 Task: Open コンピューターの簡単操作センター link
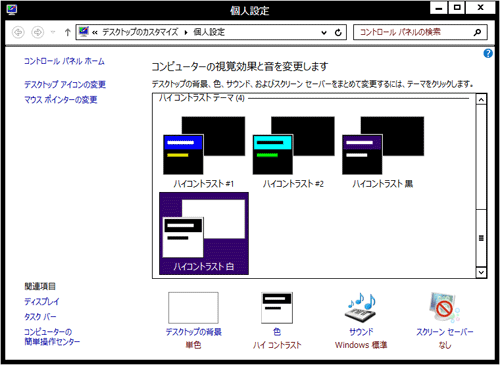pos(52,337)
